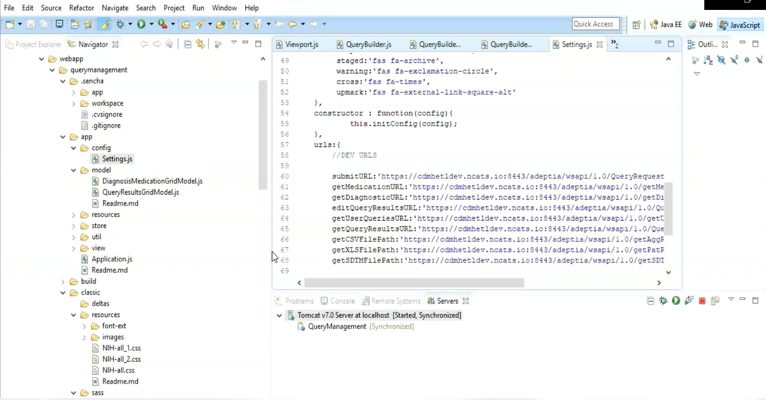Open the terminal monitor toolbar icon

coord(59,24)
